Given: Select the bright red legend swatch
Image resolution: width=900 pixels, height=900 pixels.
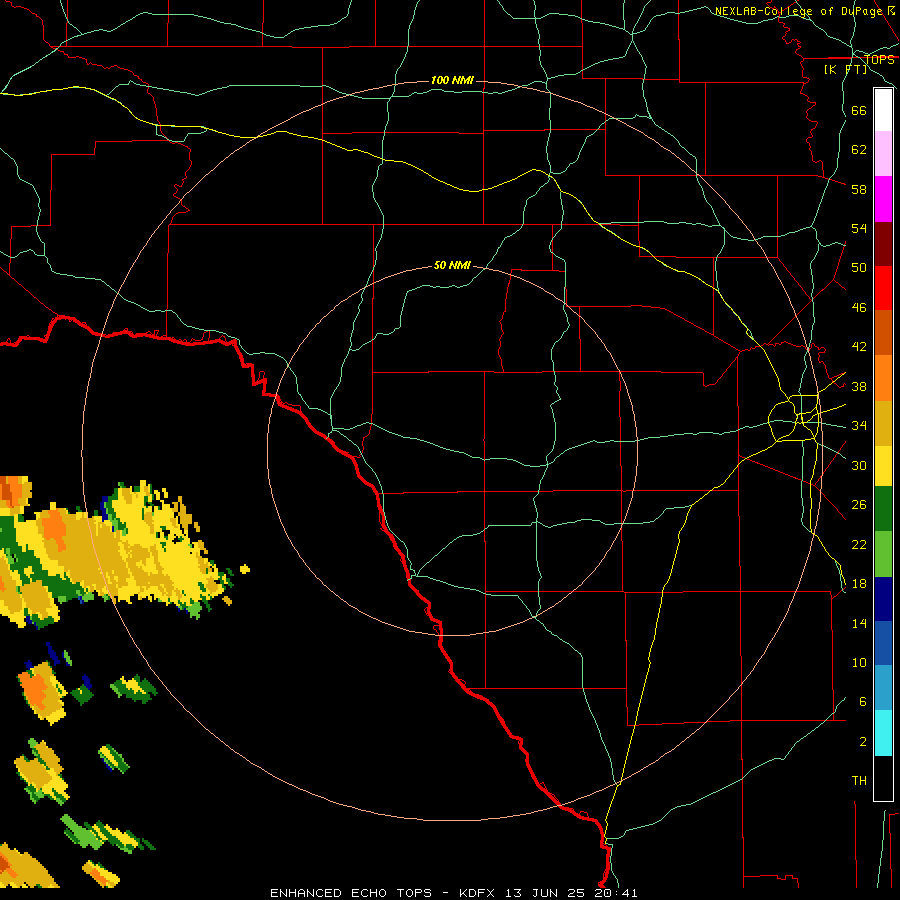Looking at the screenshot, I should click(x=883, y=288).
